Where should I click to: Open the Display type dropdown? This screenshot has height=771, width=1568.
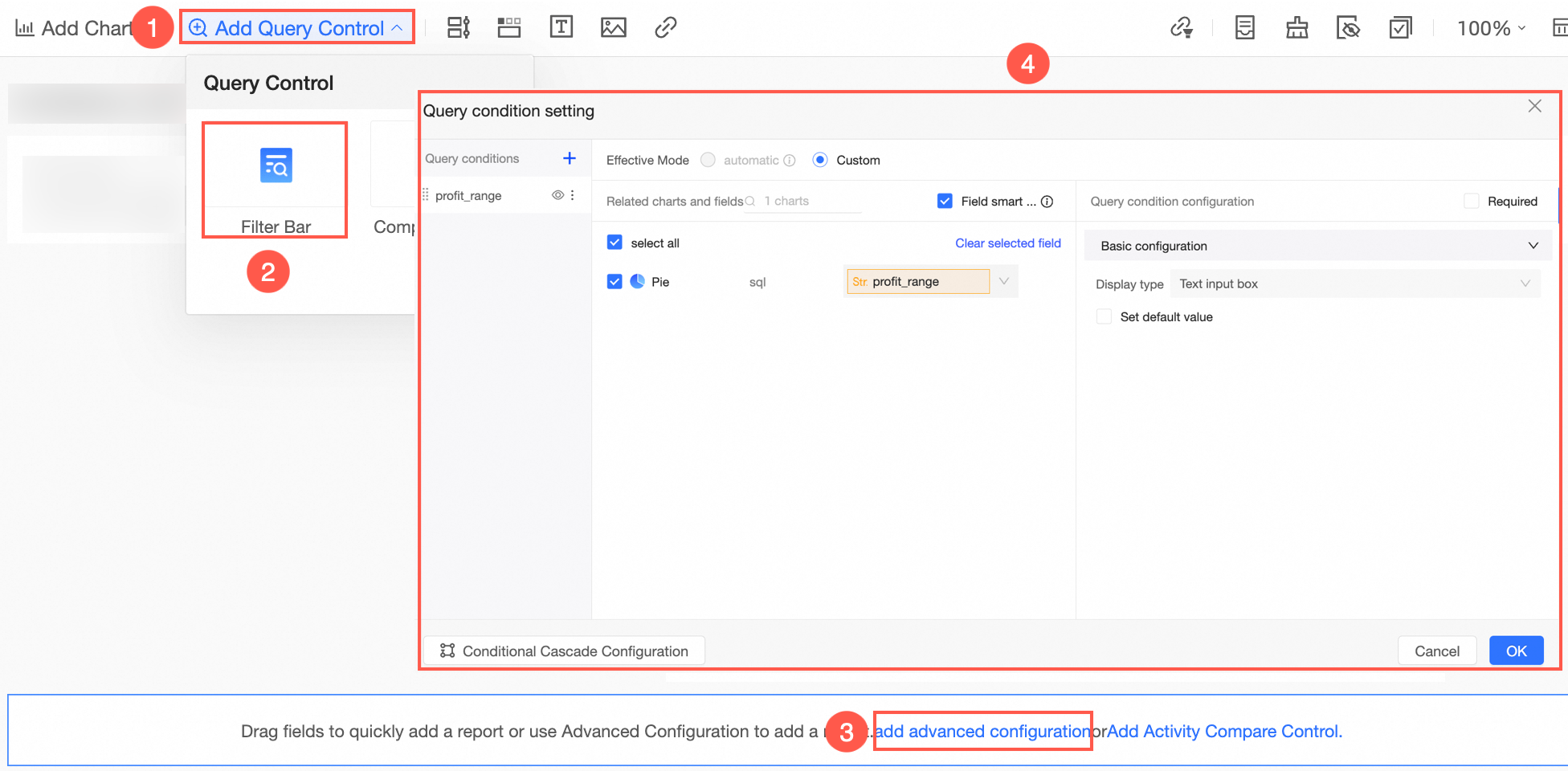pyautogui.click(x=1355, y=284)
